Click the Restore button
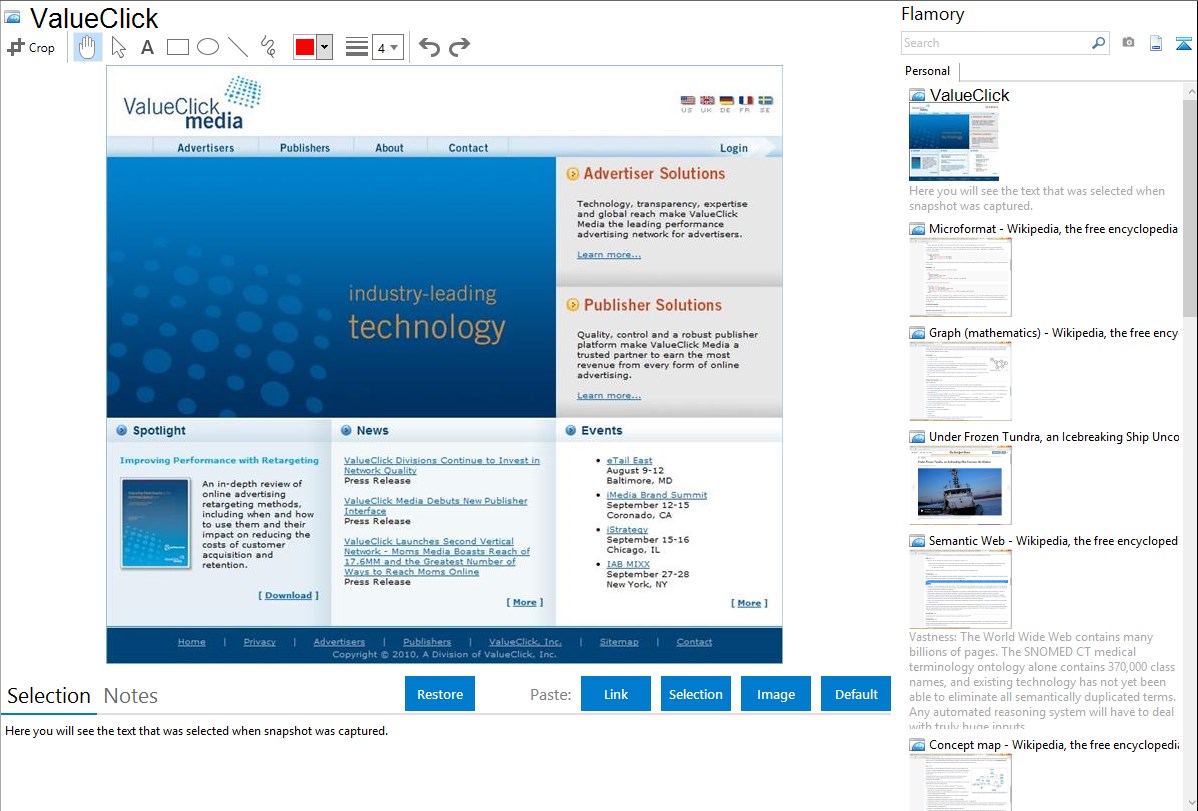 point(440,694)
